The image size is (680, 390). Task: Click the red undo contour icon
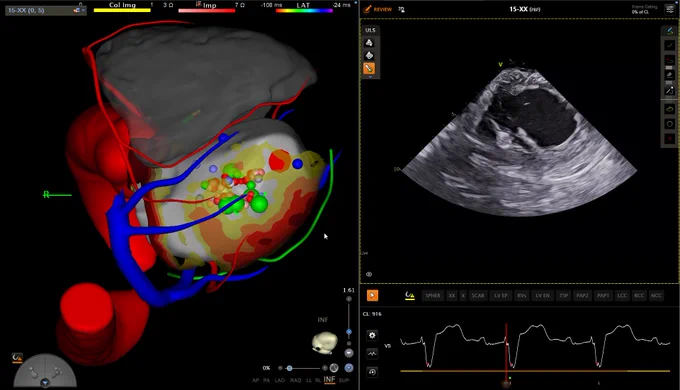click(669, 60)
